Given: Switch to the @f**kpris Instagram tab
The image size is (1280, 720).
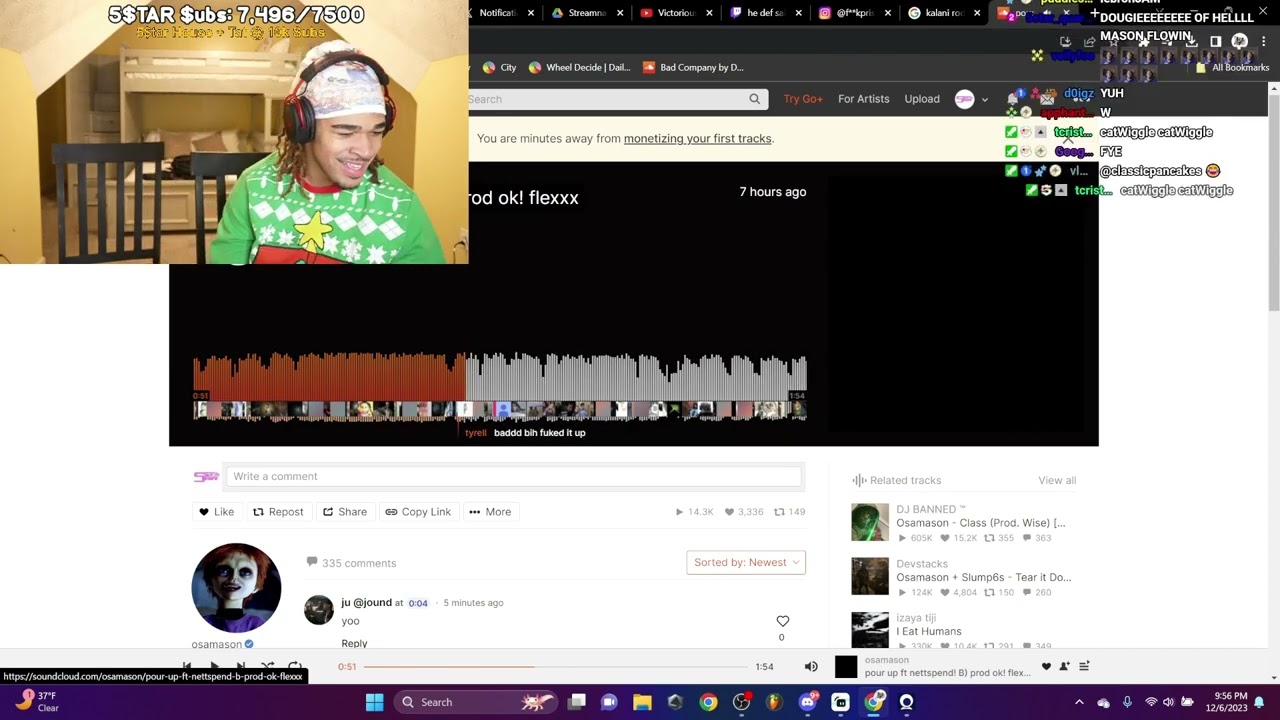Looking at the screenshot, I should (x=853, y=13).
